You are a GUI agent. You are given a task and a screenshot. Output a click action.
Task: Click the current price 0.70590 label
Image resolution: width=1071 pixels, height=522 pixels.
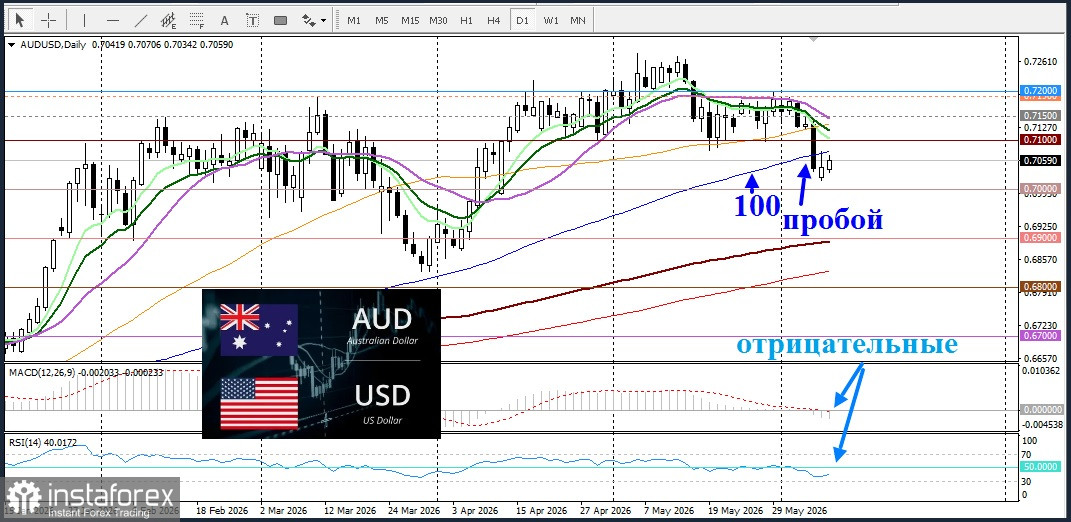tap(1041, 161)
